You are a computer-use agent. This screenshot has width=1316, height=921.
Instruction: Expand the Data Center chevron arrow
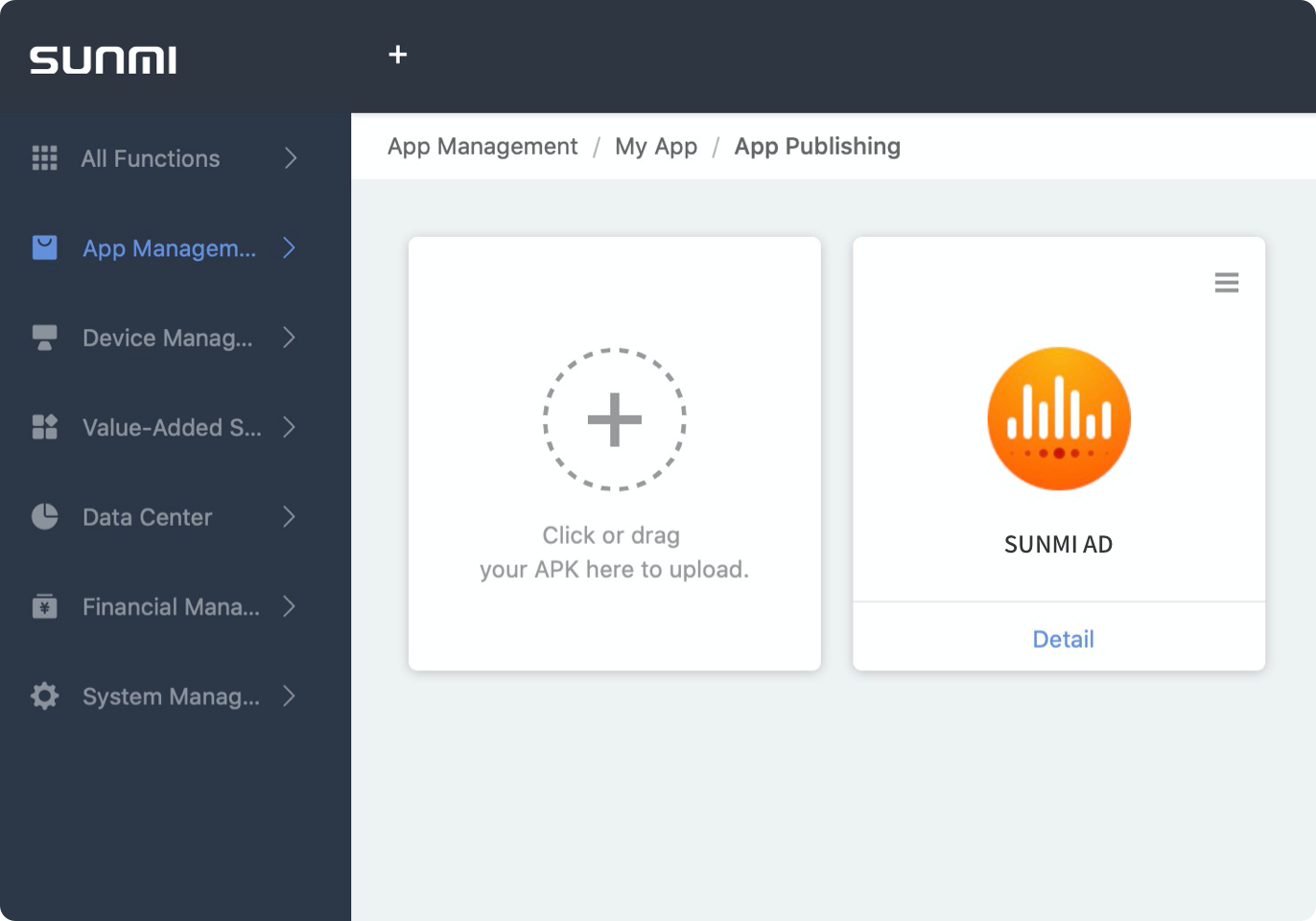tap(289, 517)
